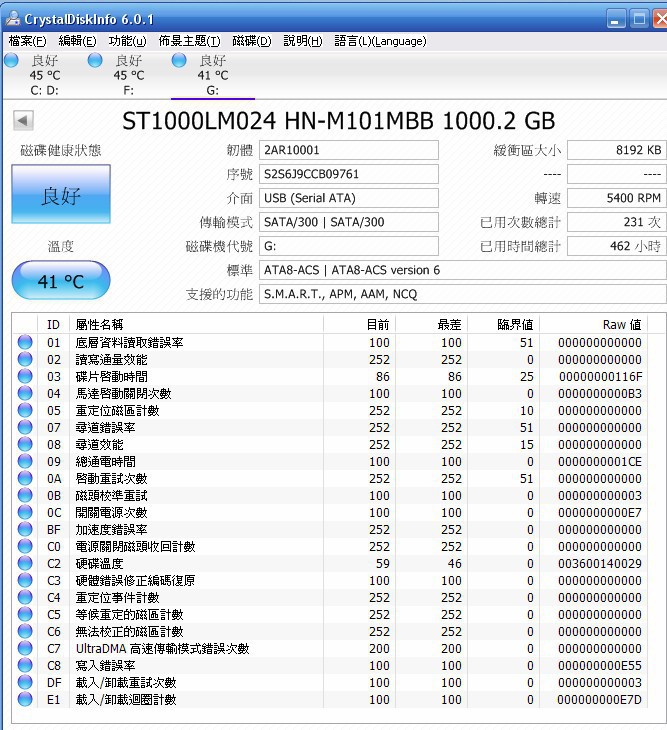Click the status icon for attribute 05
The height and width of the screenshot is (730, 667).
[25, 410]
